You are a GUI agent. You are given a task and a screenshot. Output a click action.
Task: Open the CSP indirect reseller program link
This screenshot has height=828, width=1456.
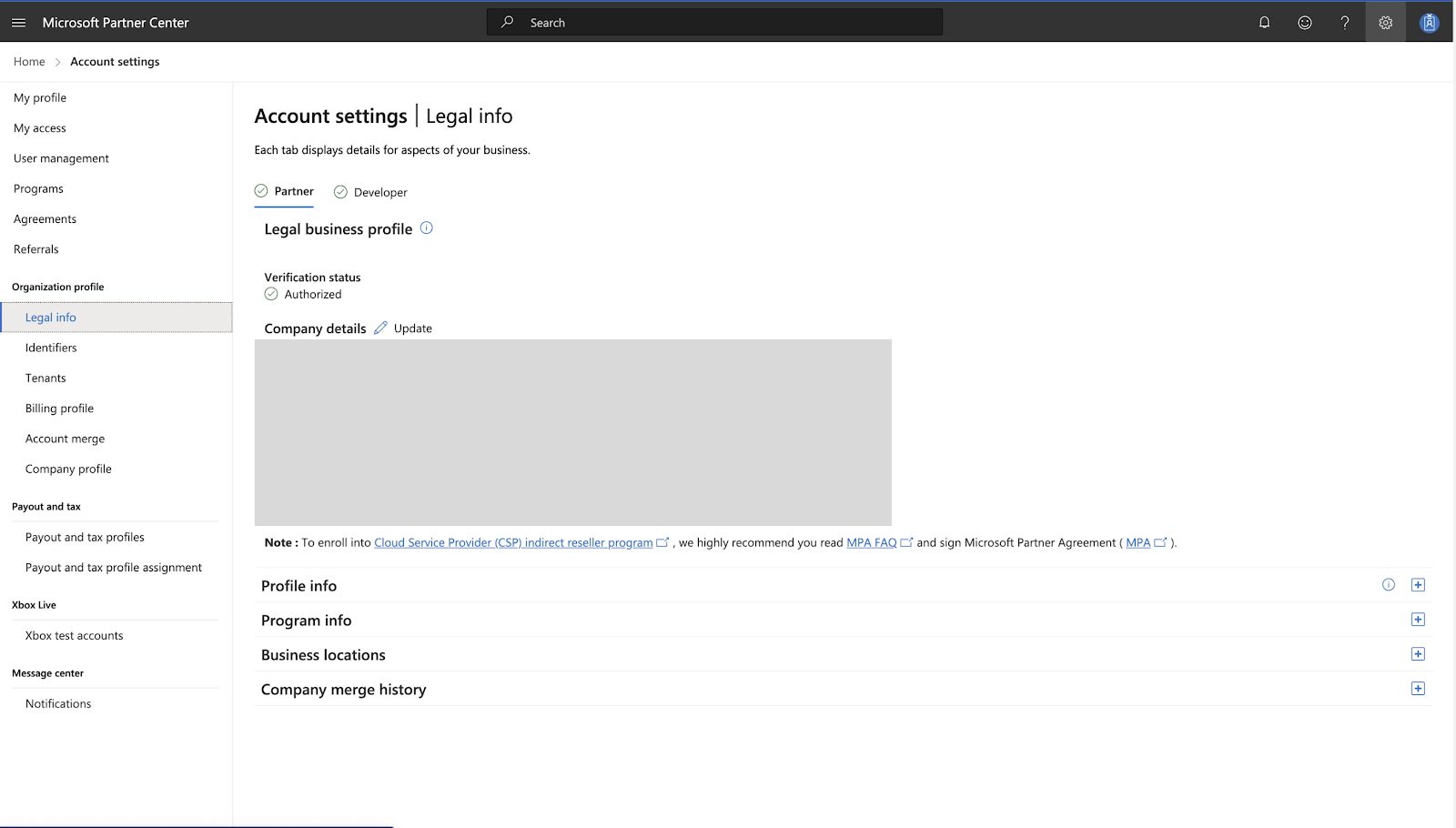point(513,542)
